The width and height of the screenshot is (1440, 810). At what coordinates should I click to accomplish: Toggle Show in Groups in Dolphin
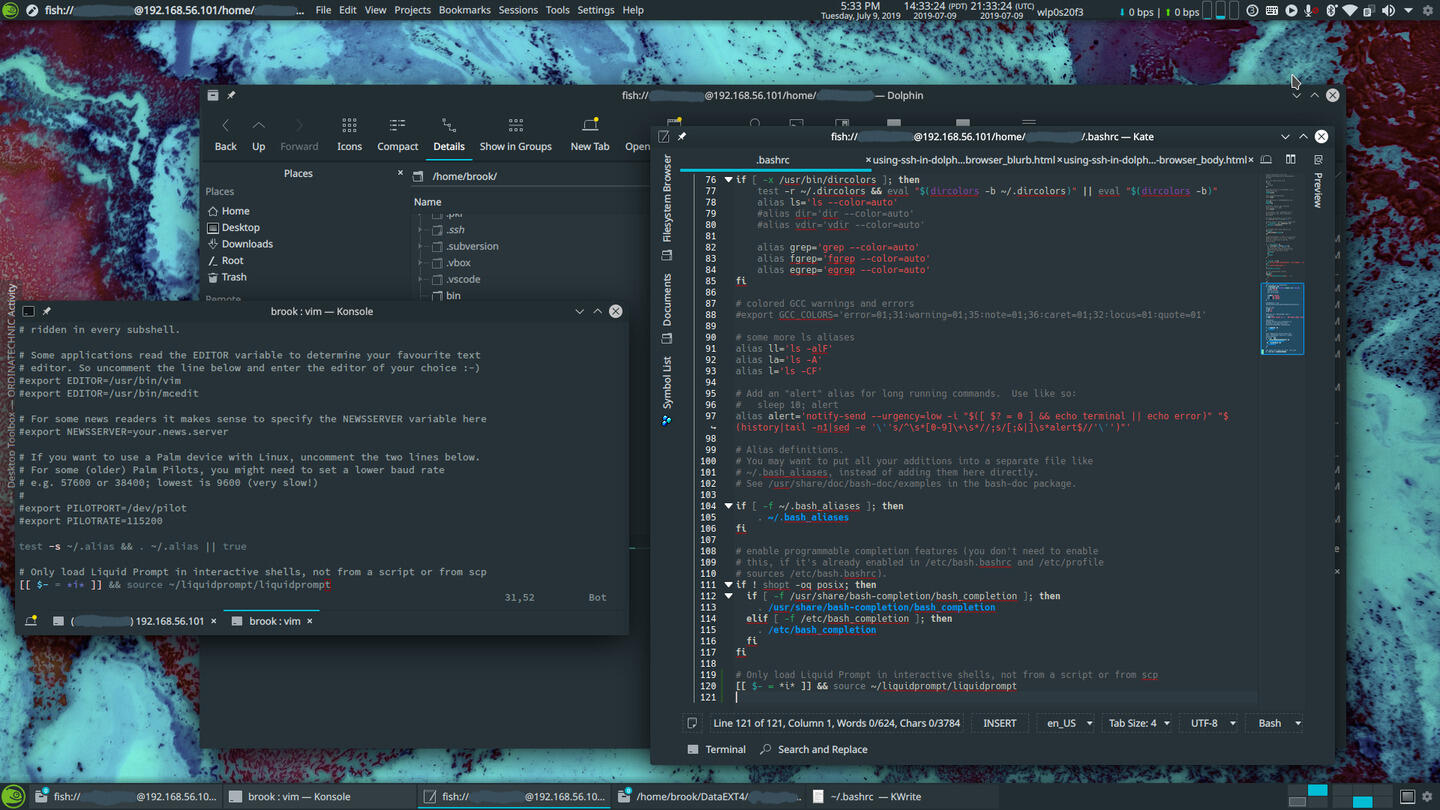click(x=515, y=135)
